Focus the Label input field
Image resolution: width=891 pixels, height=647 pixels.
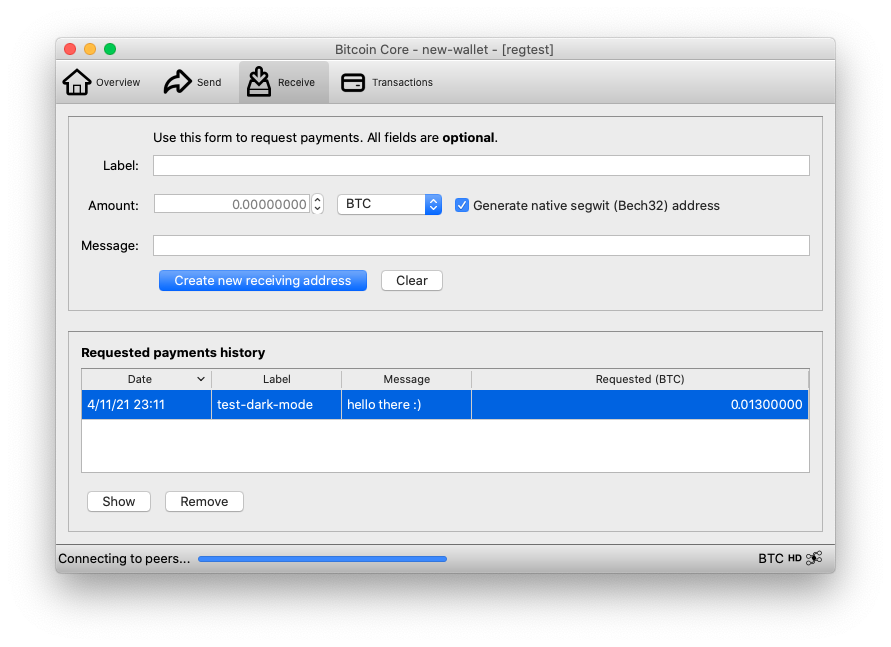481,165
